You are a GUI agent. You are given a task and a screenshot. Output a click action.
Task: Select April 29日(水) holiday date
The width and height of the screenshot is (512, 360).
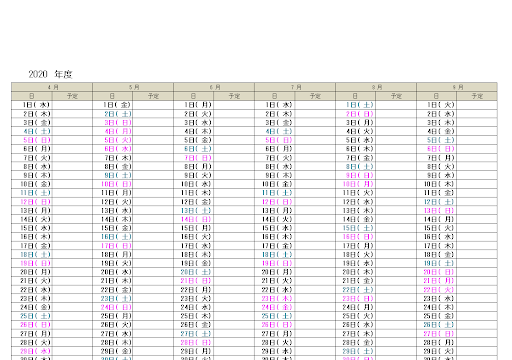(32, 351)
